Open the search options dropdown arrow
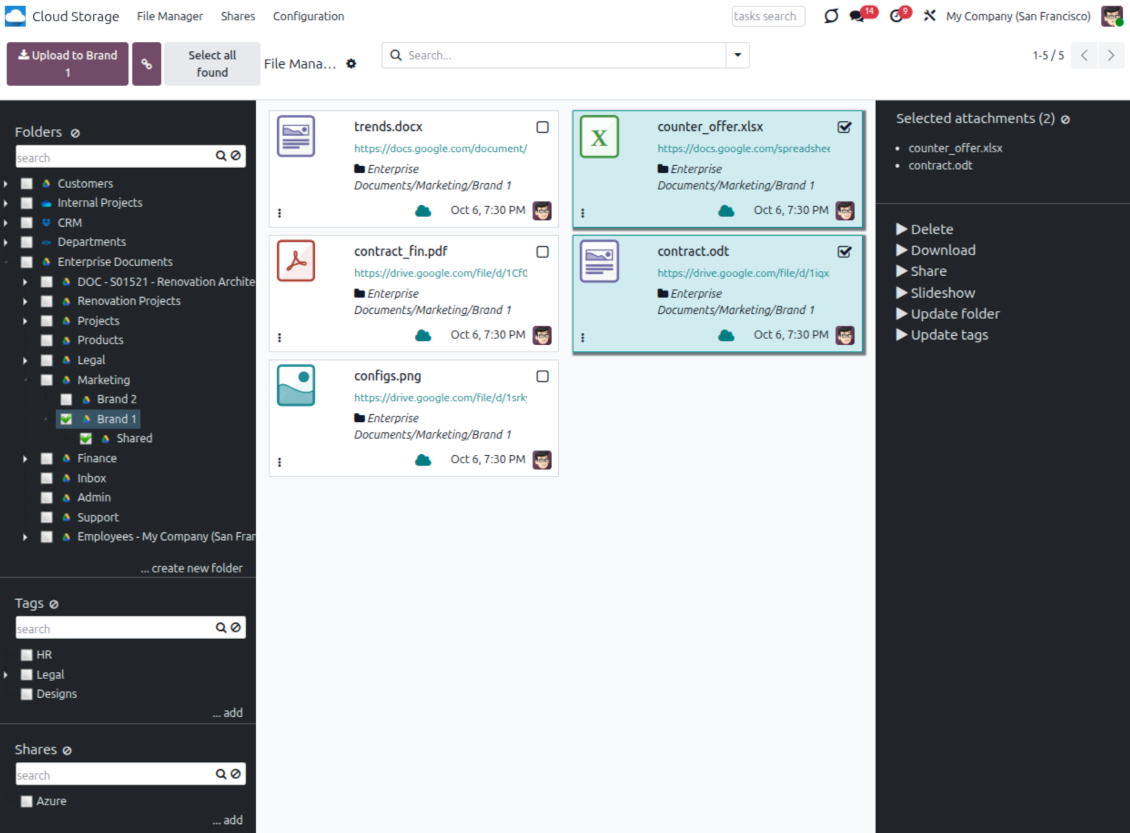The image size is (1130, 833). coord(737,55)
